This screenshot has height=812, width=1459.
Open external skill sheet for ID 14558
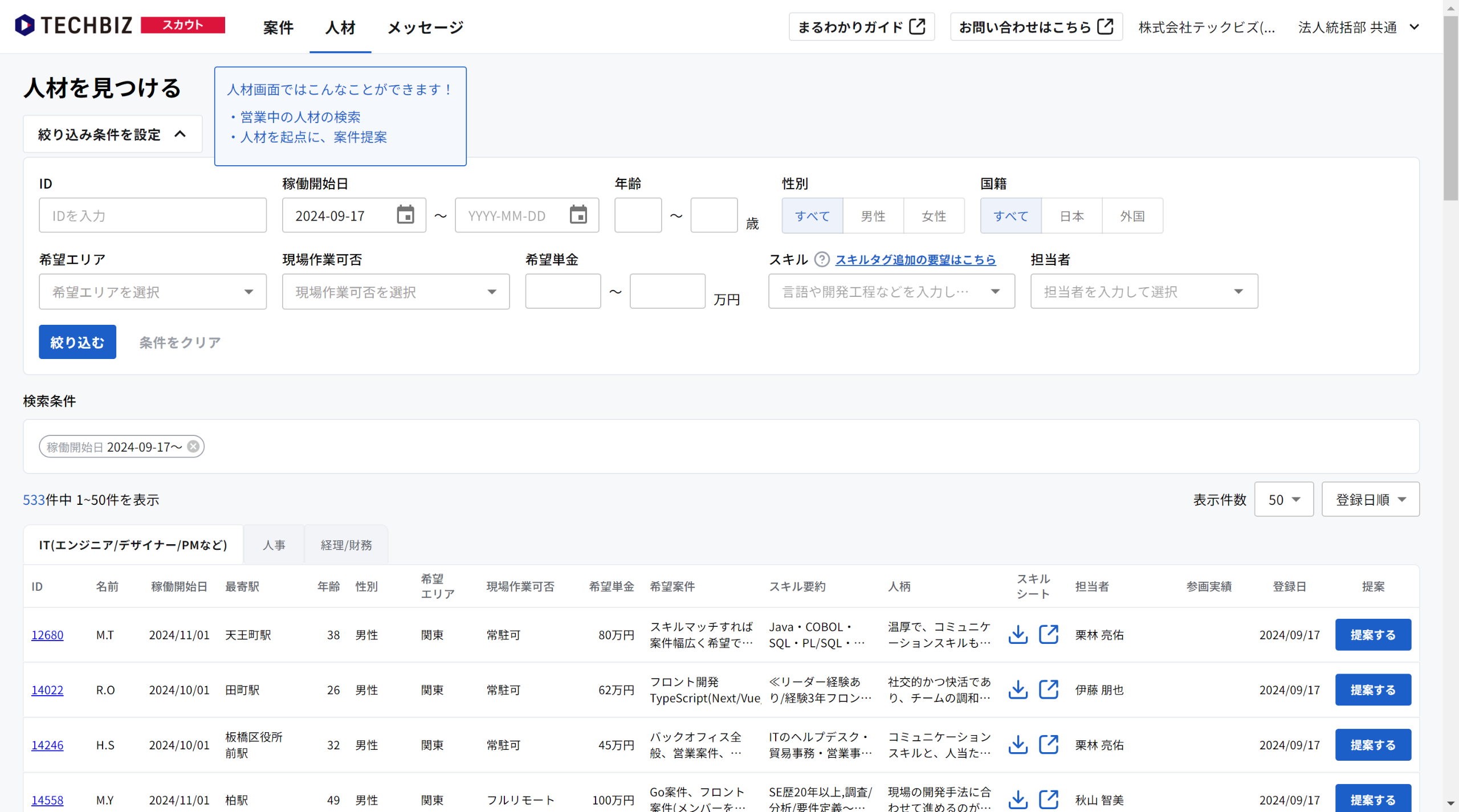pos(1048,799)
